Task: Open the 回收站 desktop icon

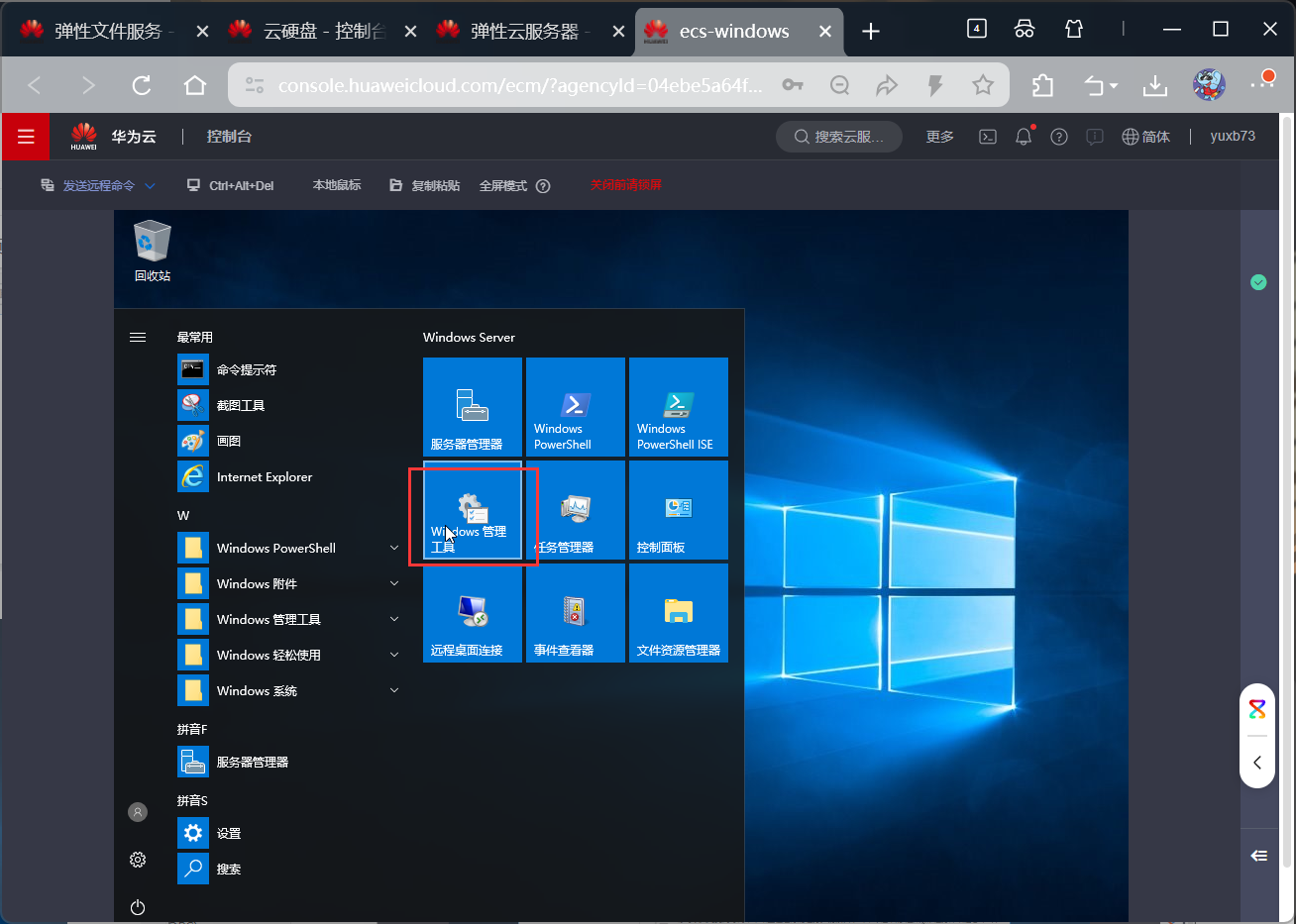Action: [x=152, y=252]
